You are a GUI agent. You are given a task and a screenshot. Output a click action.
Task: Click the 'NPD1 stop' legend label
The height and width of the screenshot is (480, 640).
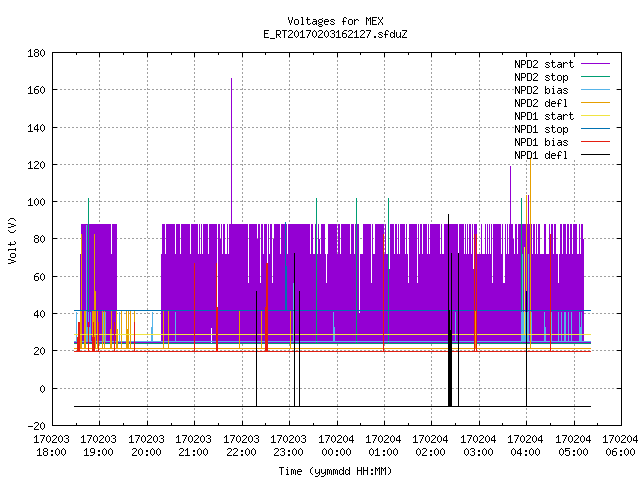[541, 129]
